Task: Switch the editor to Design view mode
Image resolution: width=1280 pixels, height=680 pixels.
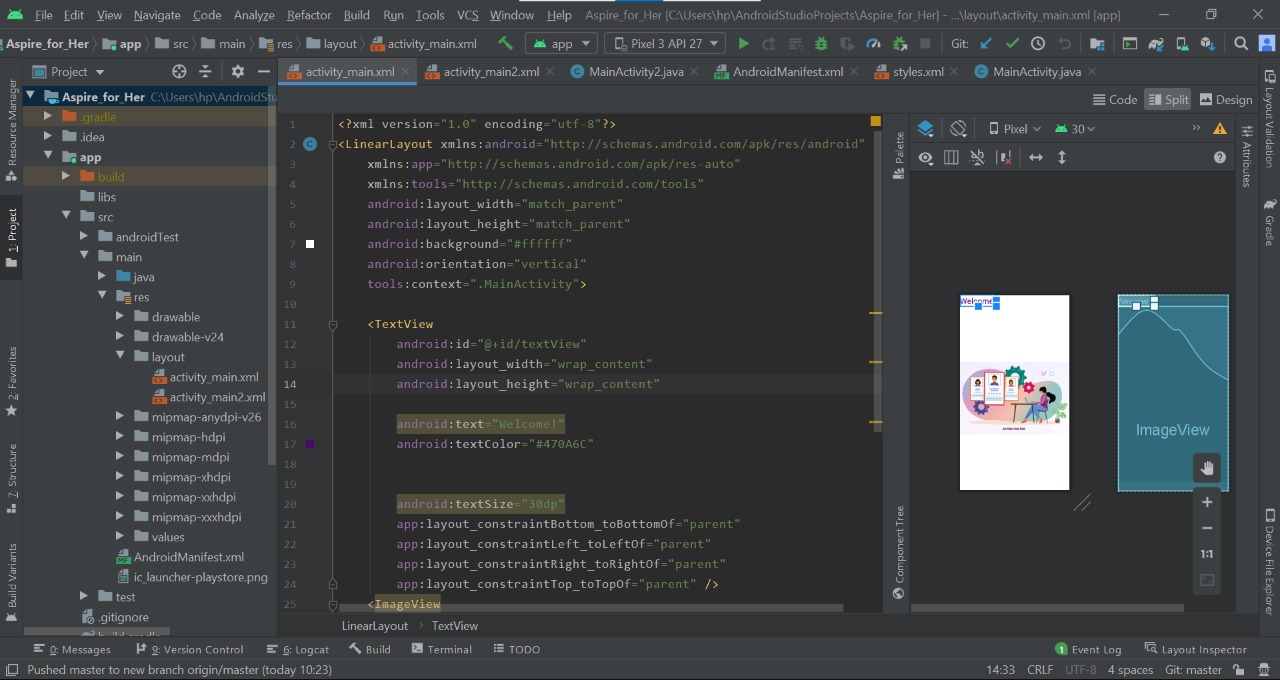Action: [x=1225, y=99]
